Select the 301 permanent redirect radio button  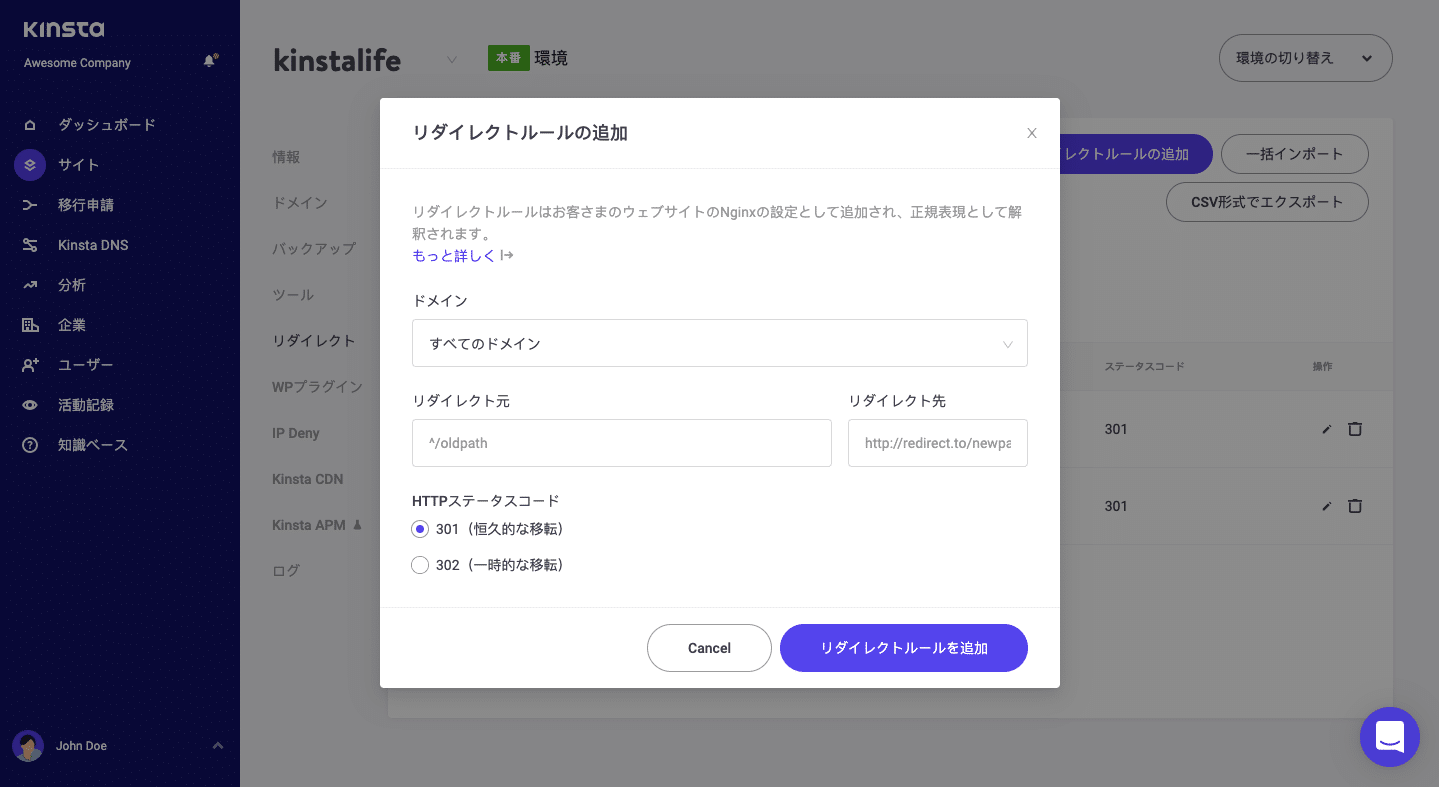(x=420, y=528)
